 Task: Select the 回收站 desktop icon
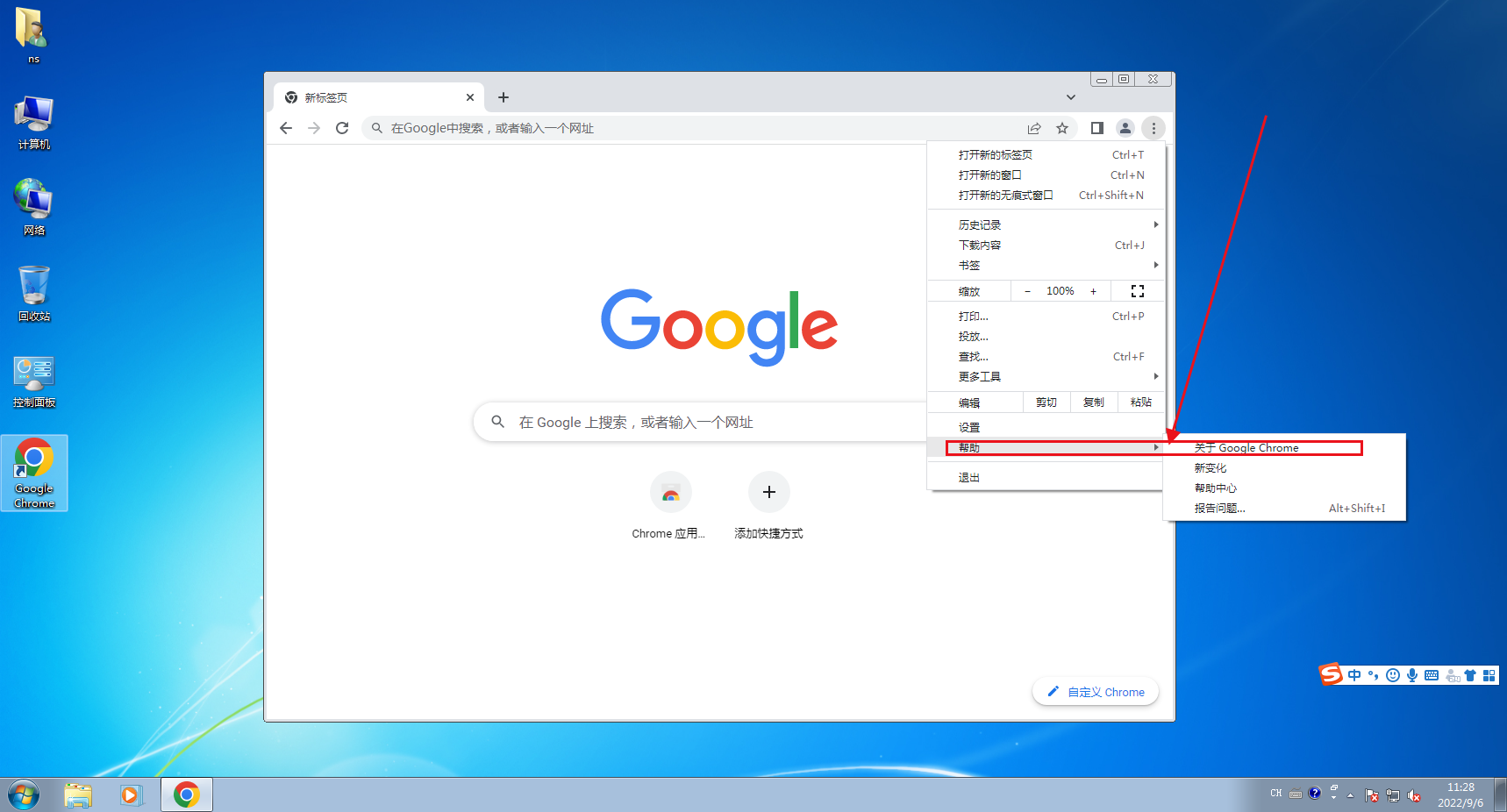coord(34,294)
